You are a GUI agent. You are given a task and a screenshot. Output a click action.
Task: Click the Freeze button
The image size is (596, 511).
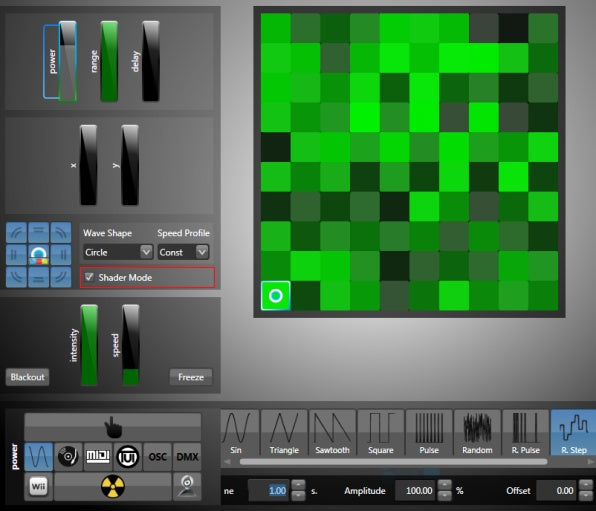click(191, 377)
